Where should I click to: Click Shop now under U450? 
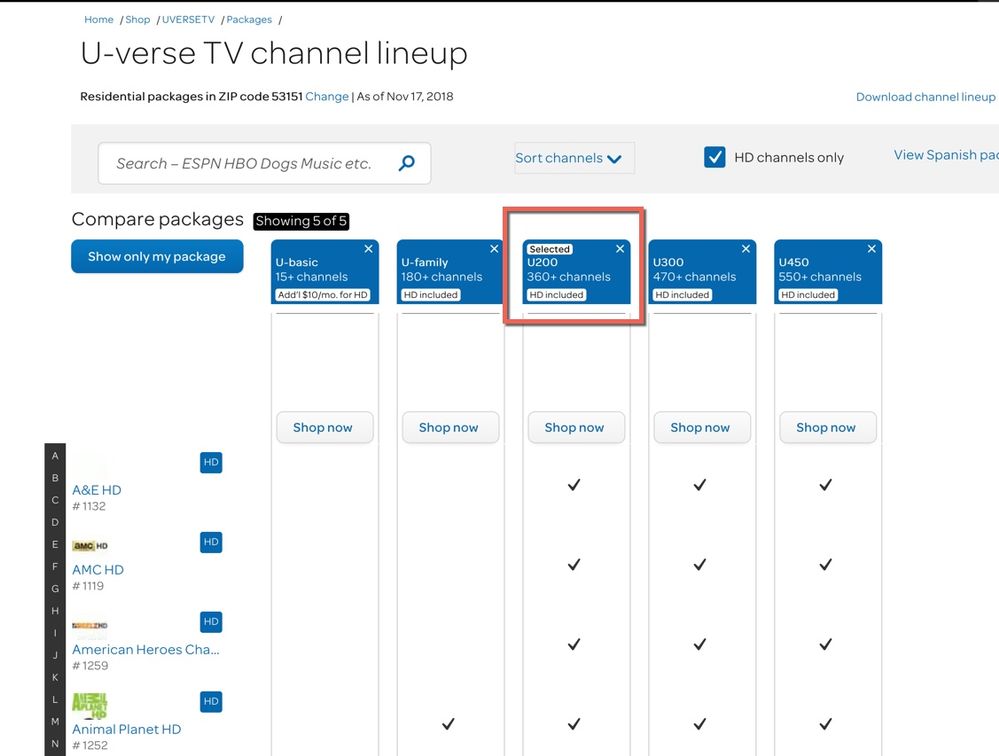pyautogui.click(x=825, y=427)
